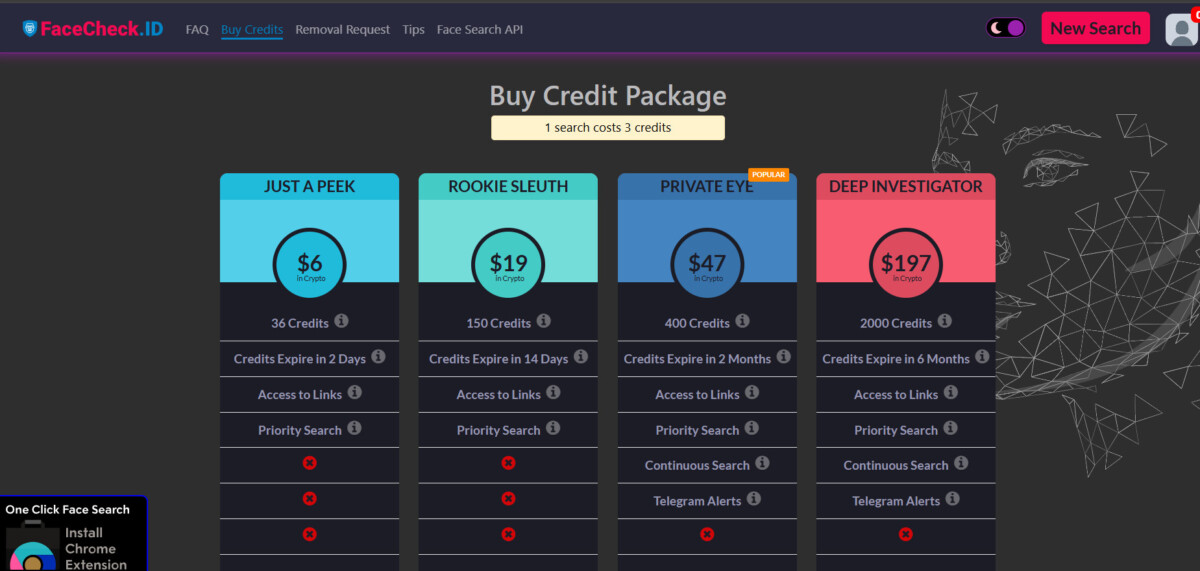The image size is (1200, 571).
Task: Click the New Search button
Action: (x=1095, y=28)
